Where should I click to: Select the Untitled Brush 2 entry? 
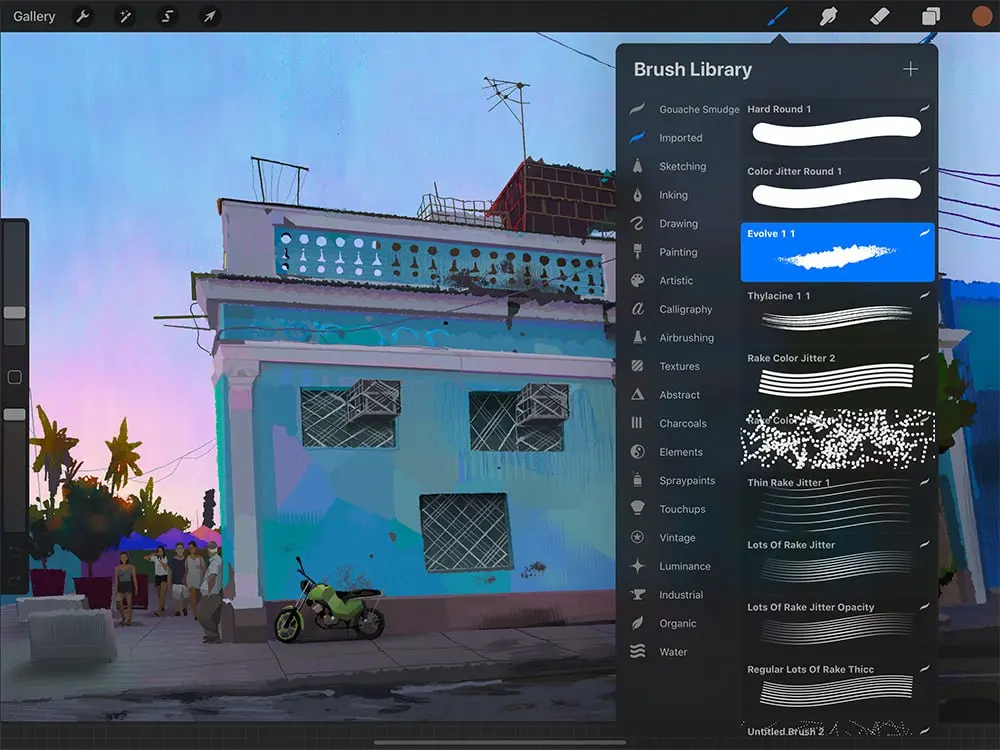coord(837,731)
